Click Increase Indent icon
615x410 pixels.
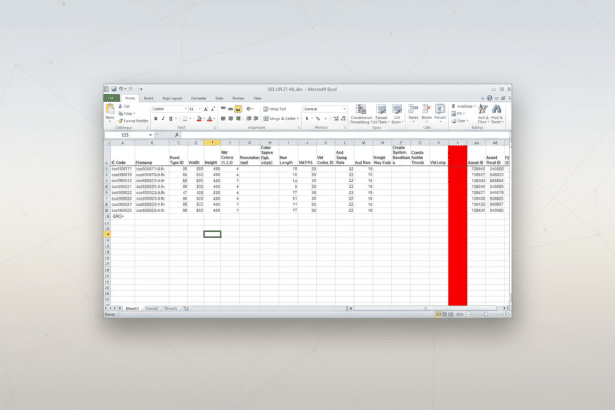[x=256, y=118]
